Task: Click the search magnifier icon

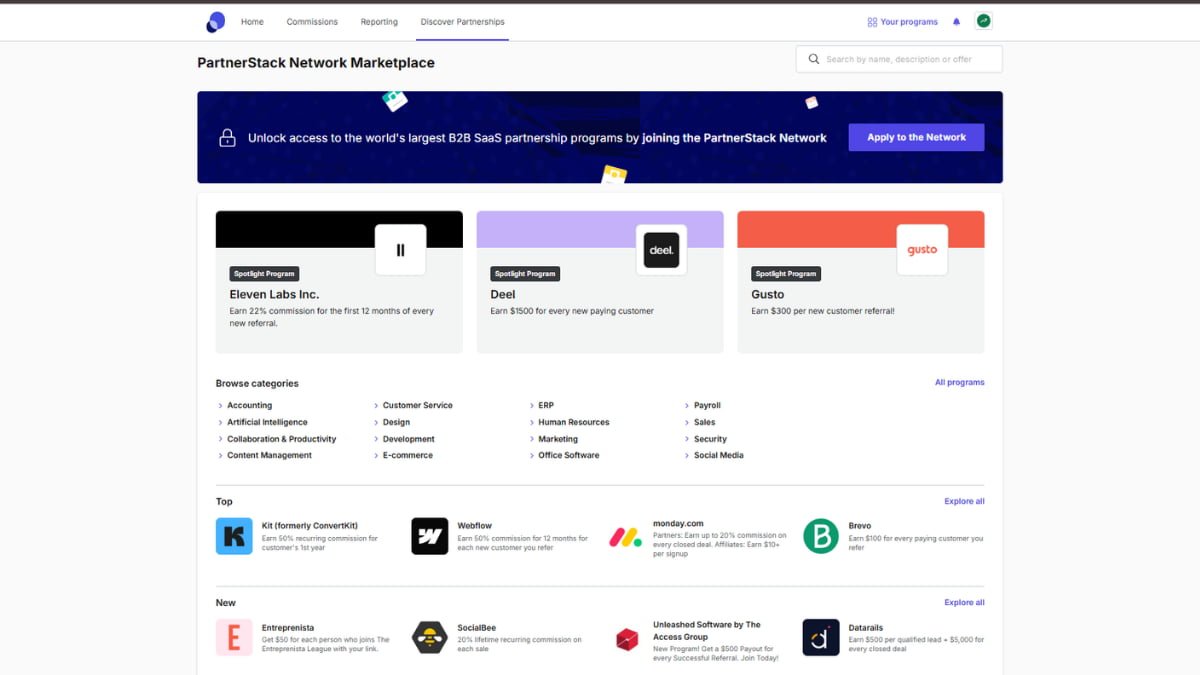Action: (814, 59)
